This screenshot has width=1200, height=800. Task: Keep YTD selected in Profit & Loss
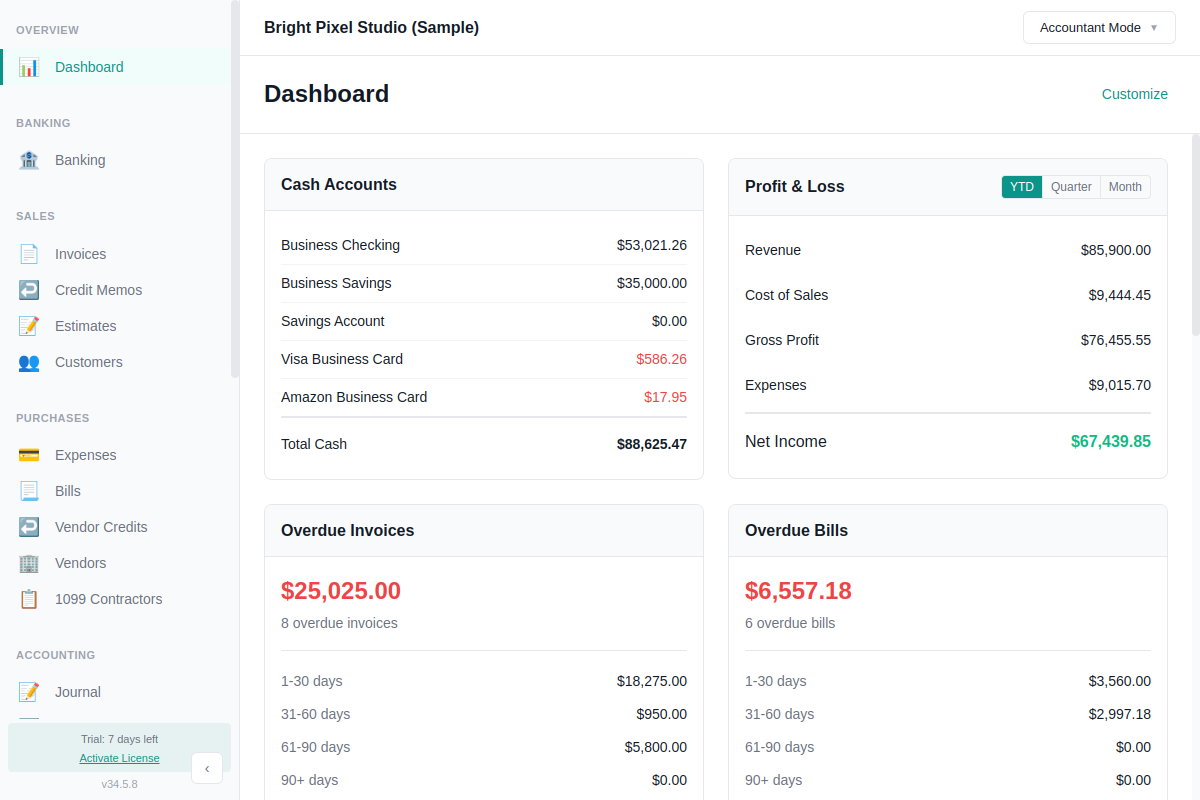1021,187
